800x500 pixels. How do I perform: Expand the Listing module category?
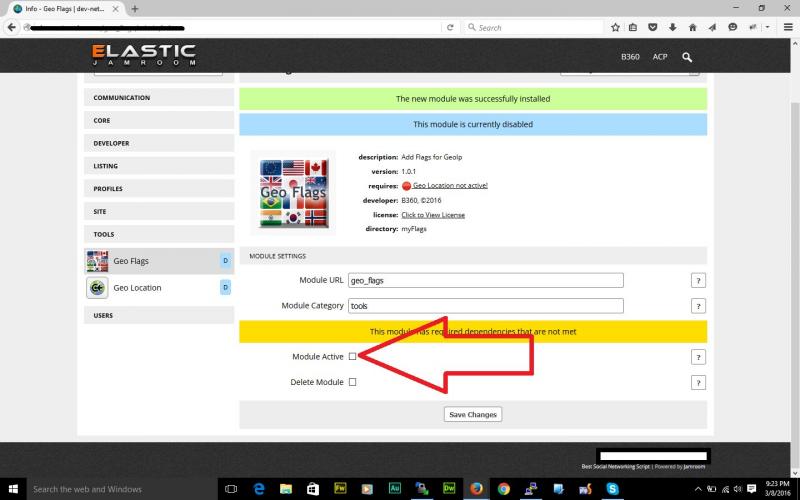point(159,166)
